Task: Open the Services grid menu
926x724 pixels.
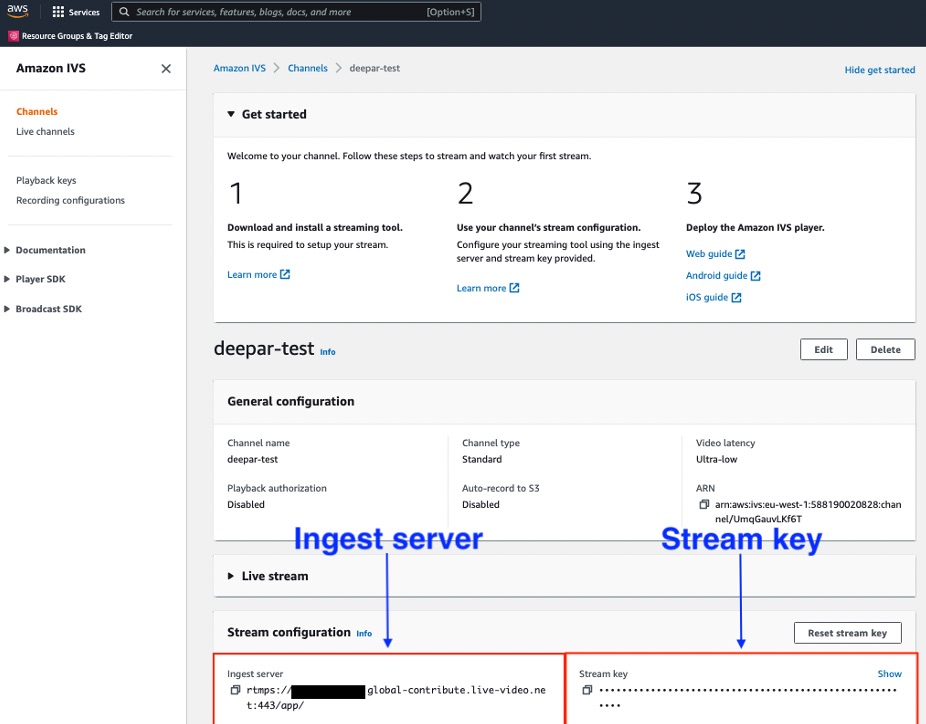Action: click(58, 12)
